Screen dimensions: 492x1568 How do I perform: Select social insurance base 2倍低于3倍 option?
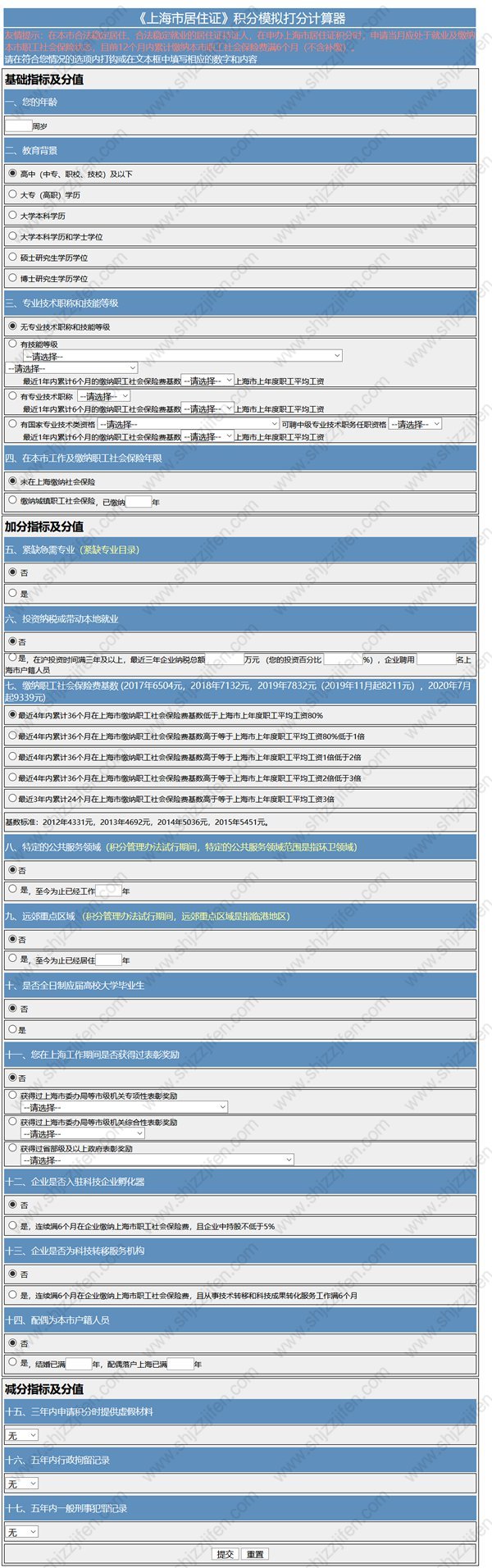pos(12,777)
